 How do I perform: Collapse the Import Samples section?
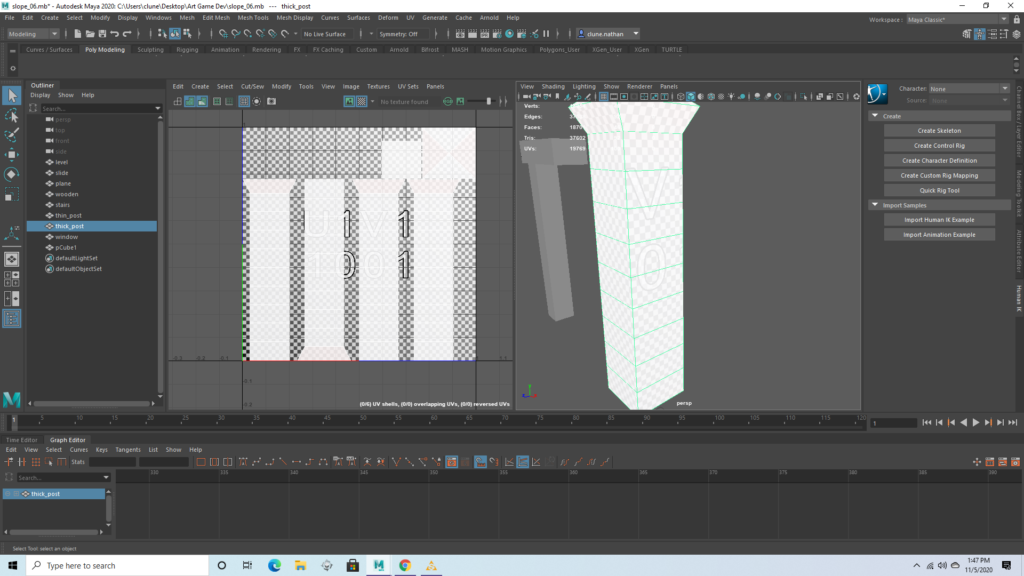point(875,205)
